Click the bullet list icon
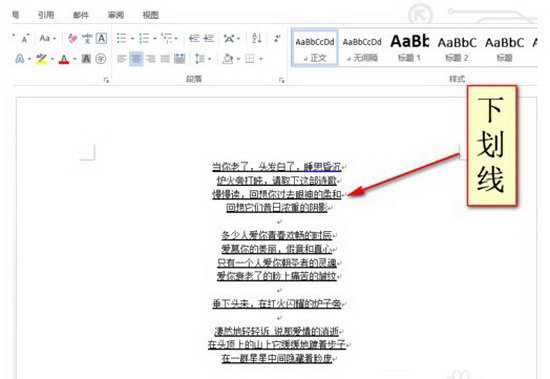The height and width of the screenshot is (379, 550). click(x=121, y=38)
